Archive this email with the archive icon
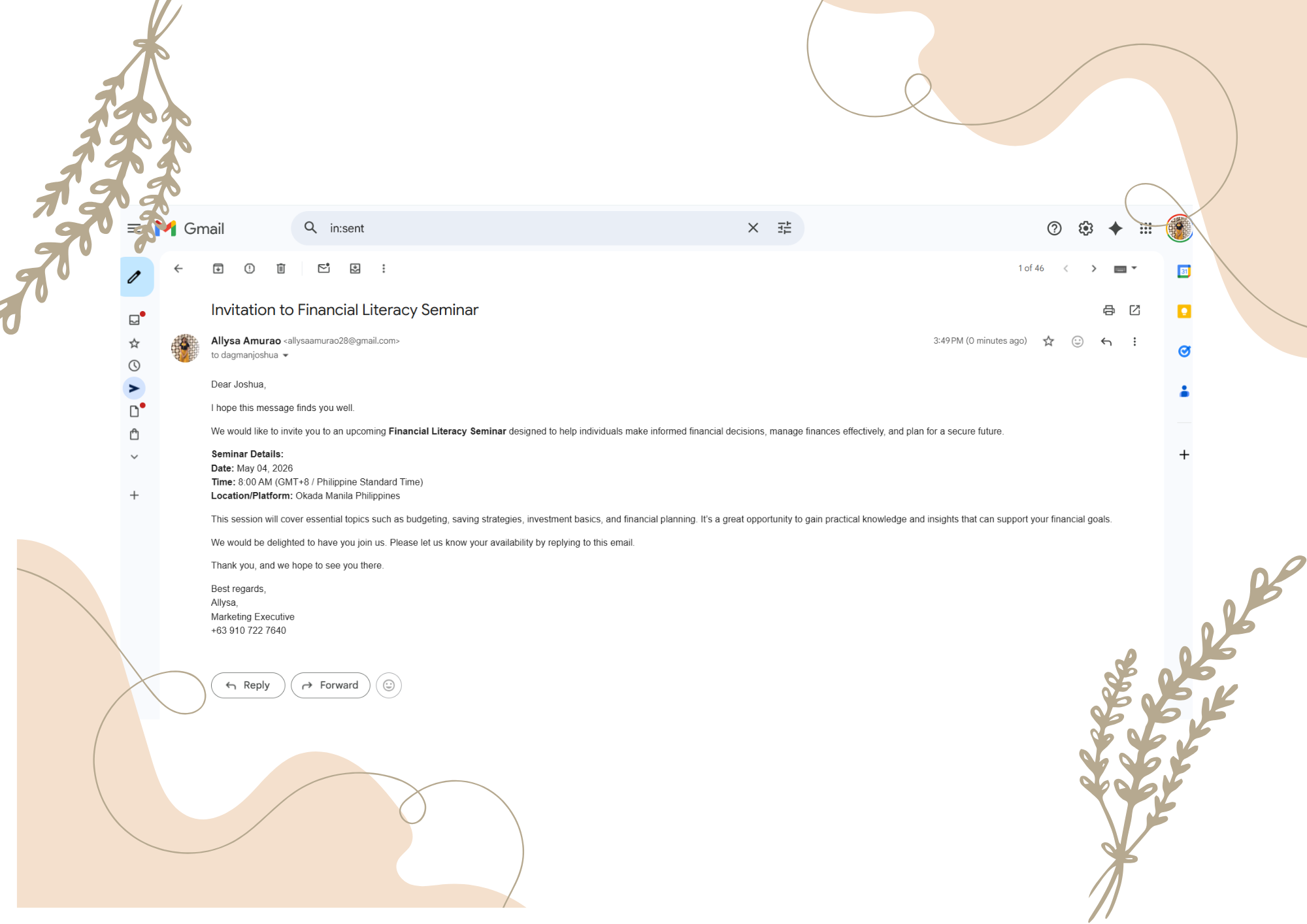This screenshot has width=1307, height=924. click(x=218, y=269)
